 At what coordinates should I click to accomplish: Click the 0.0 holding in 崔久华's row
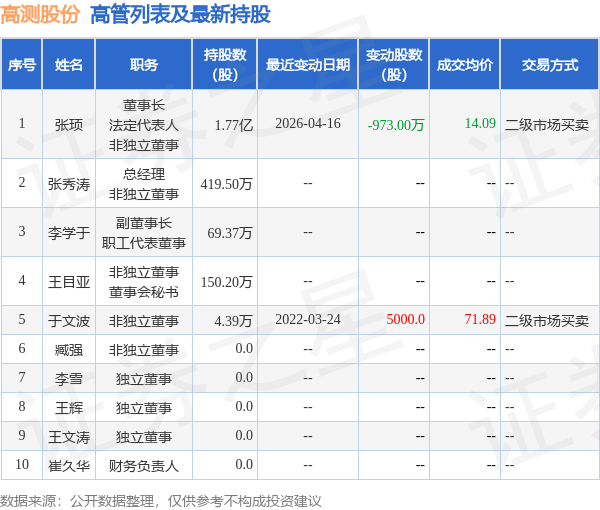coord(244,464)
